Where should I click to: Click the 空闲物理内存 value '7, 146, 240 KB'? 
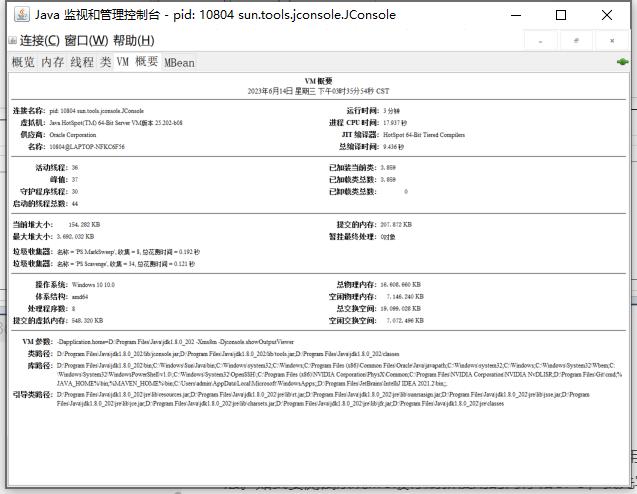(405, 297)
